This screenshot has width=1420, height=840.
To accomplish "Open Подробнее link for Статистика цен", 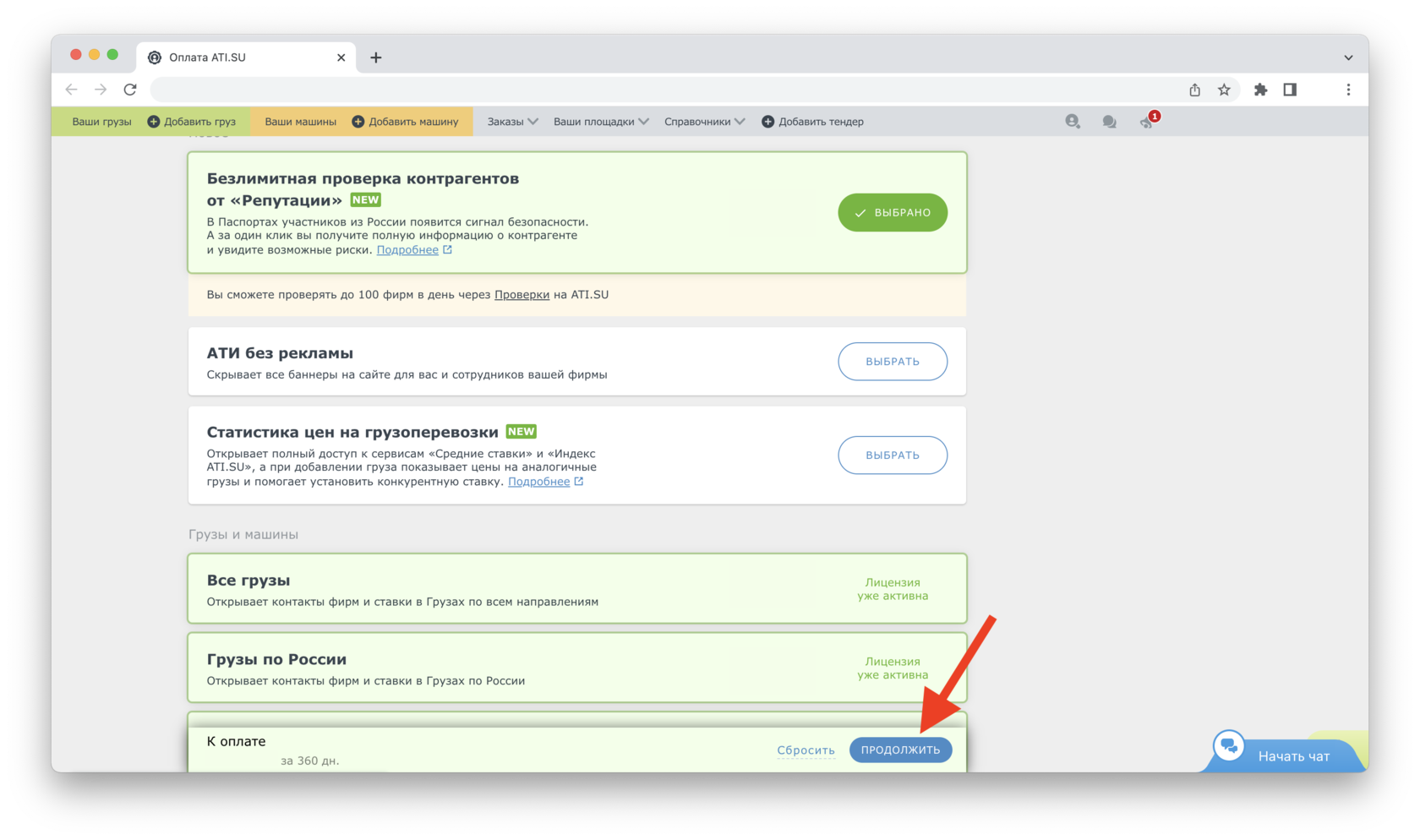I will click(538, 482).
